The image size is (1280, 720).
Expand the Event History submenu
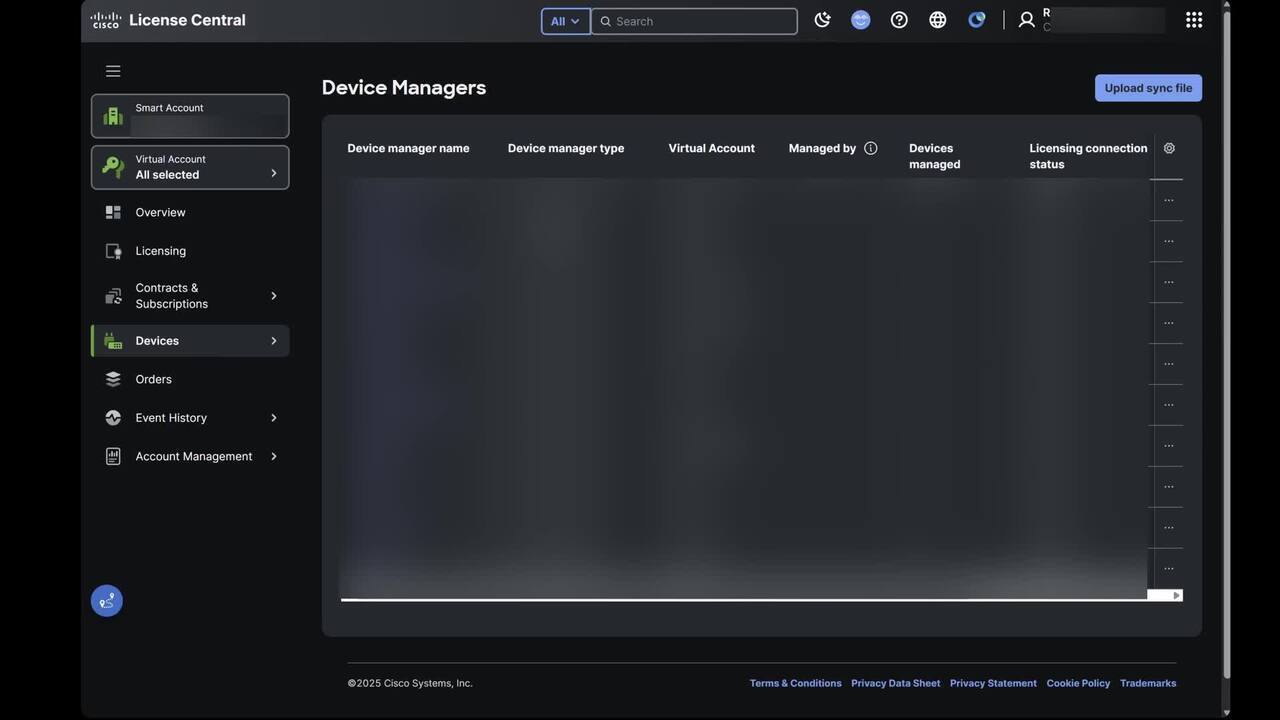coord(273,418)
